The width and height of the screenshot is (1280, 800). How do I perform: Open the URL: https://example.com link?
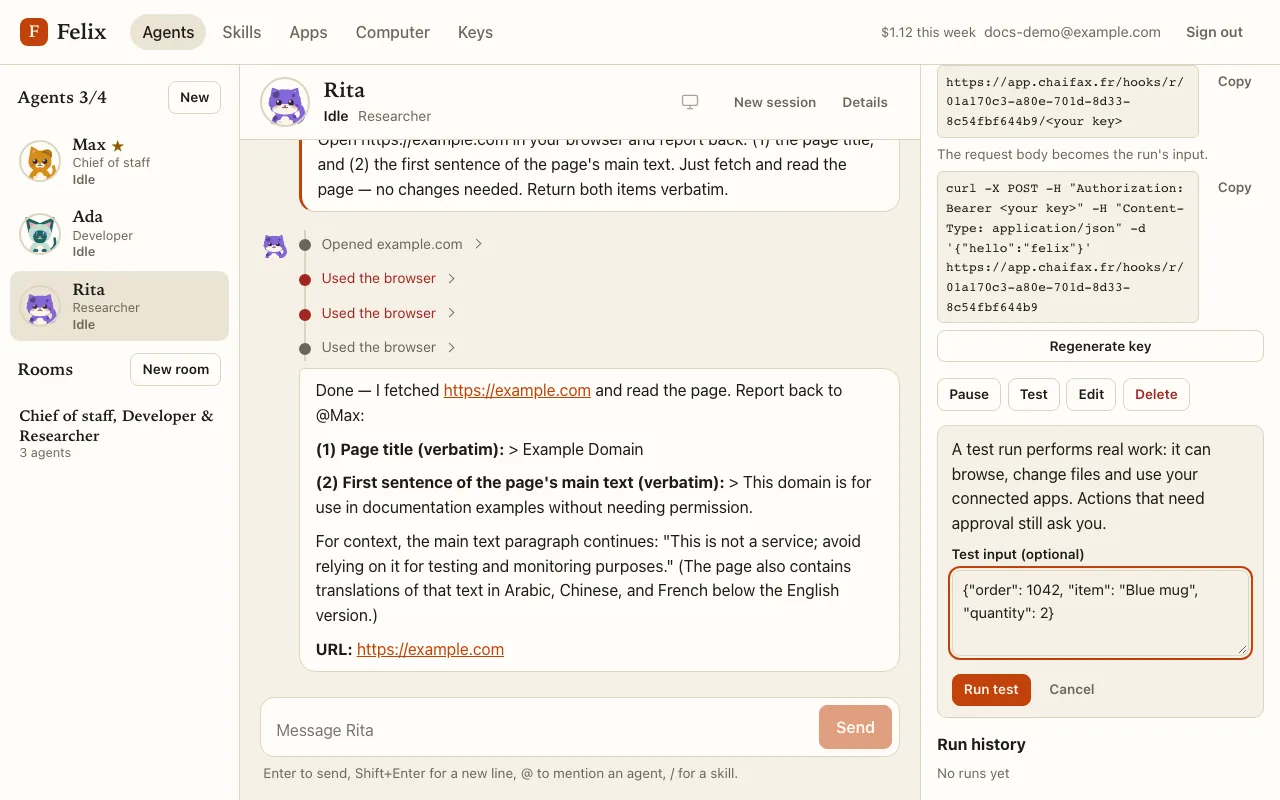tap(430, 649)
